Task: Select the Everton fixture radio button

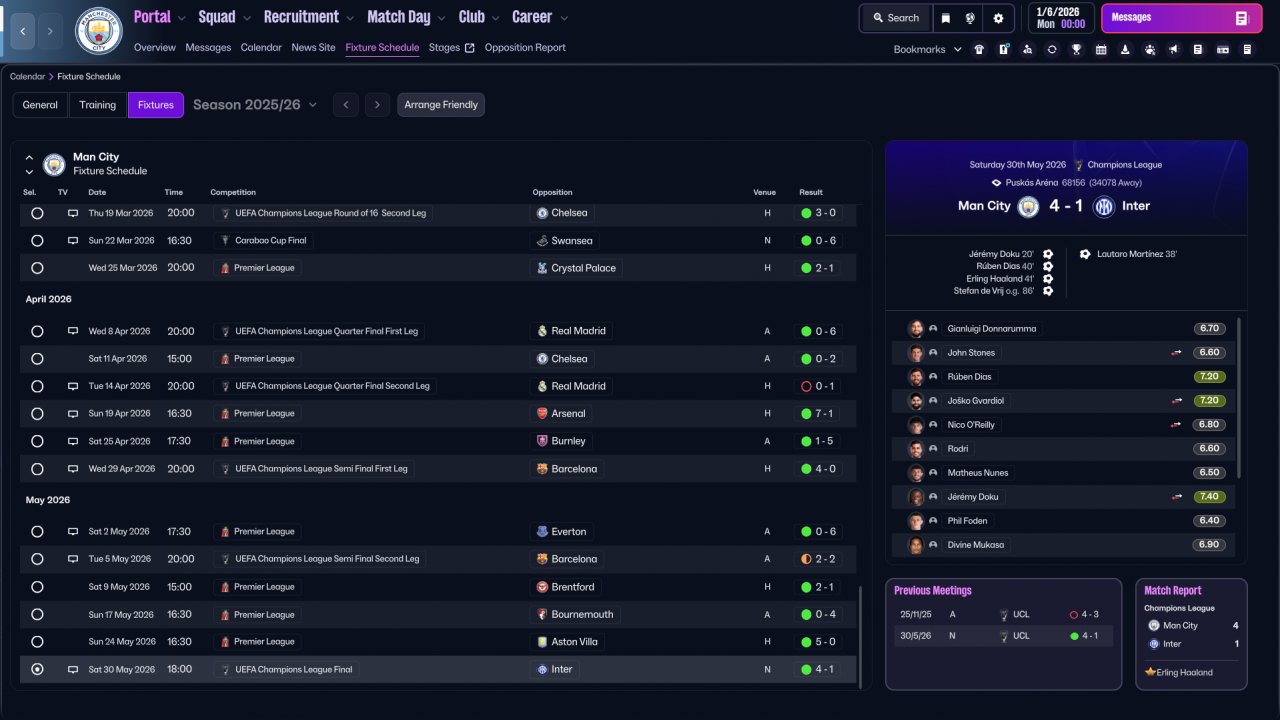Action: 37,531
